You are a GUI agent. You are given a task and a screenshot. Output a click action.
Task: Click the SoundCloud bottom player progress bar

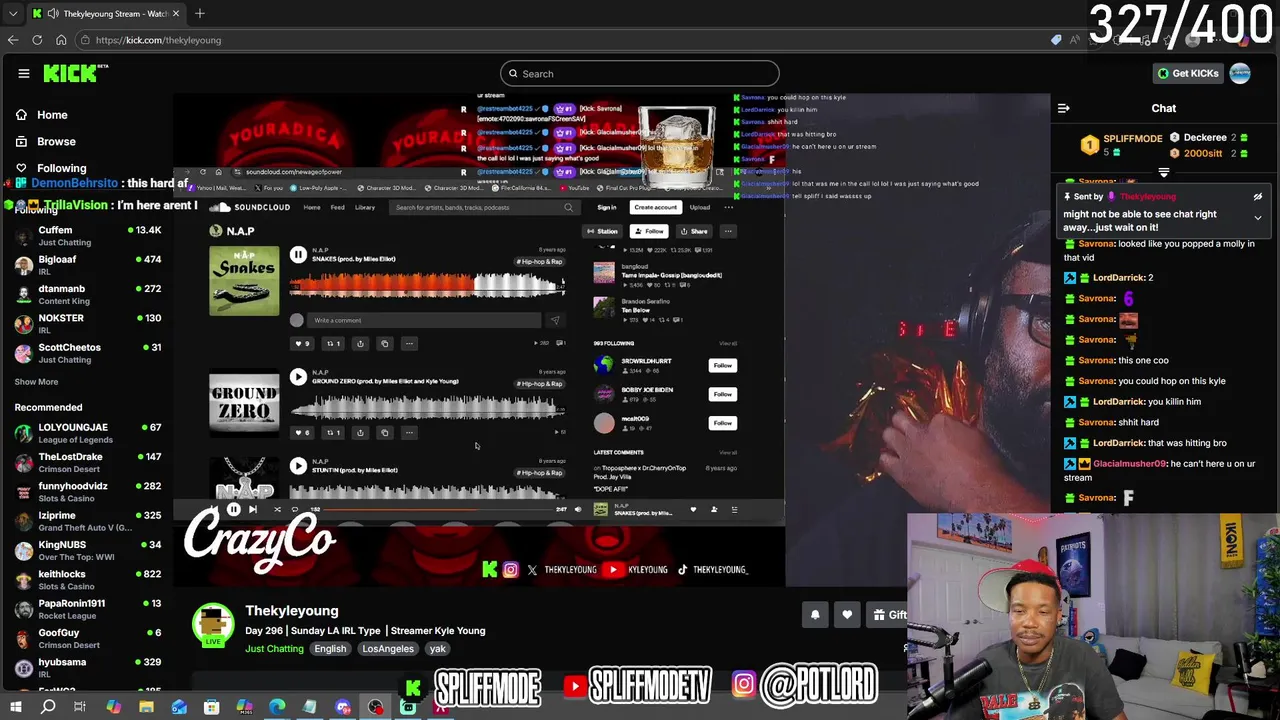(x=438, y=509)
